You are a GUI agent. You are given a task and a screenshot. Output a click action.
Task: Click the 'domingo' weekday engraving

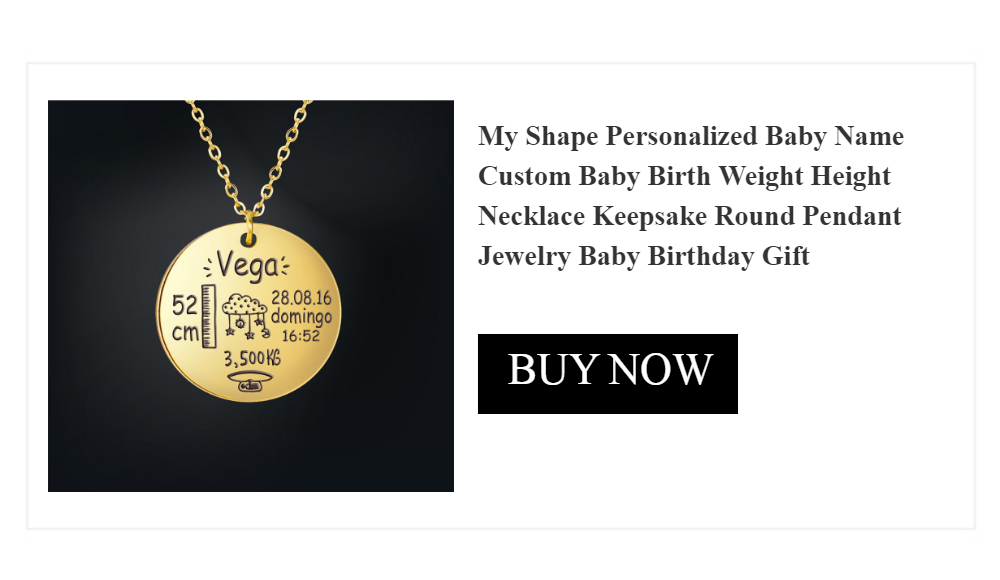[301, 317]
